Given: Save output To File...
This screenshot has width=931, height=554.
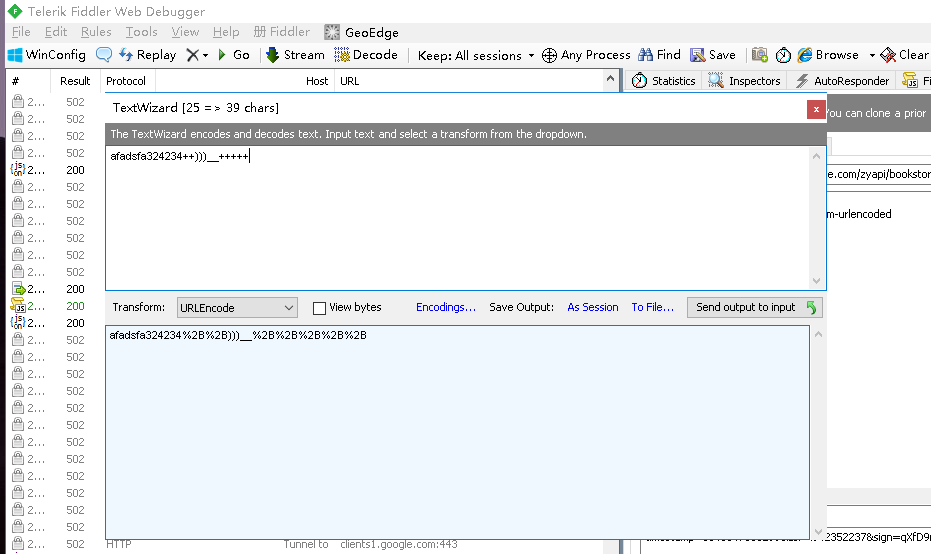Looking at the screenshot, I should tap(653, 307).
